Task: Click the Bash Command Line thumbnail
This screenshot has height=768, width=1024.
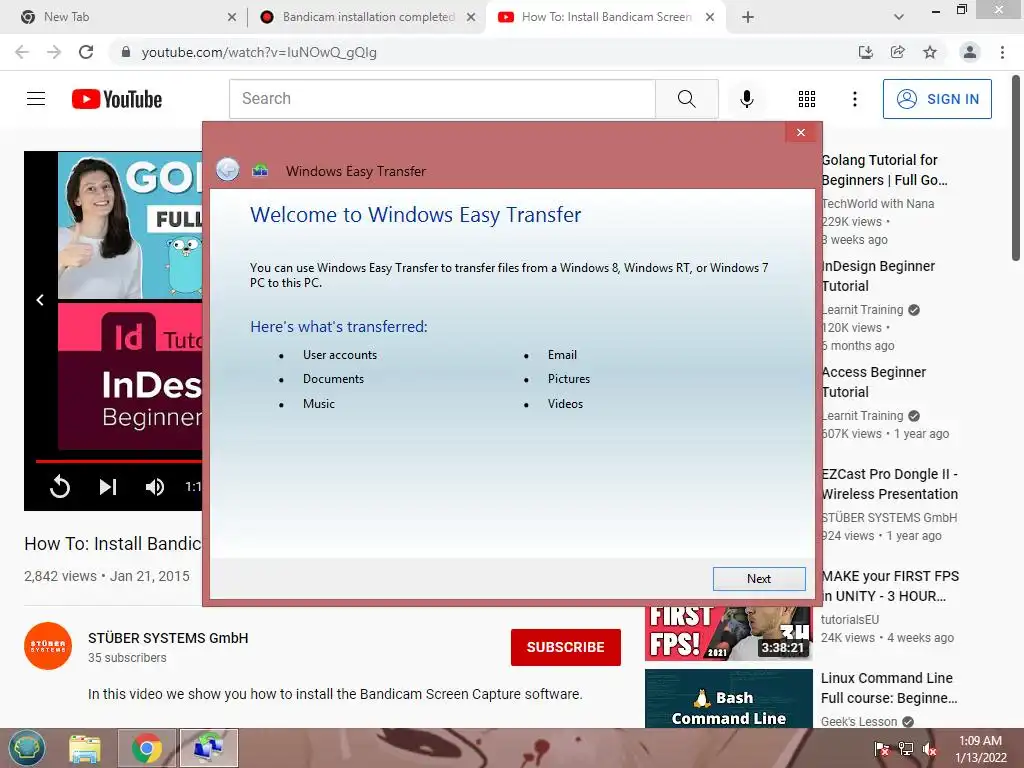Action: click(729, 698)
